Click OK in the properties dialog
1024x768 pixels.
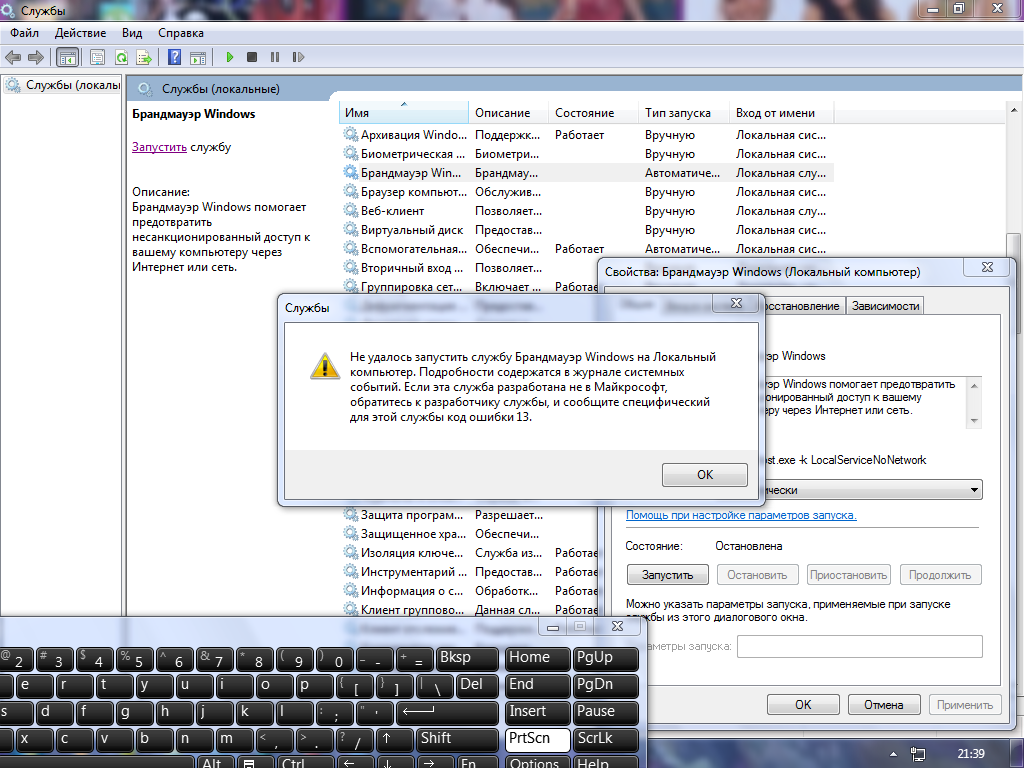(803, 705)
